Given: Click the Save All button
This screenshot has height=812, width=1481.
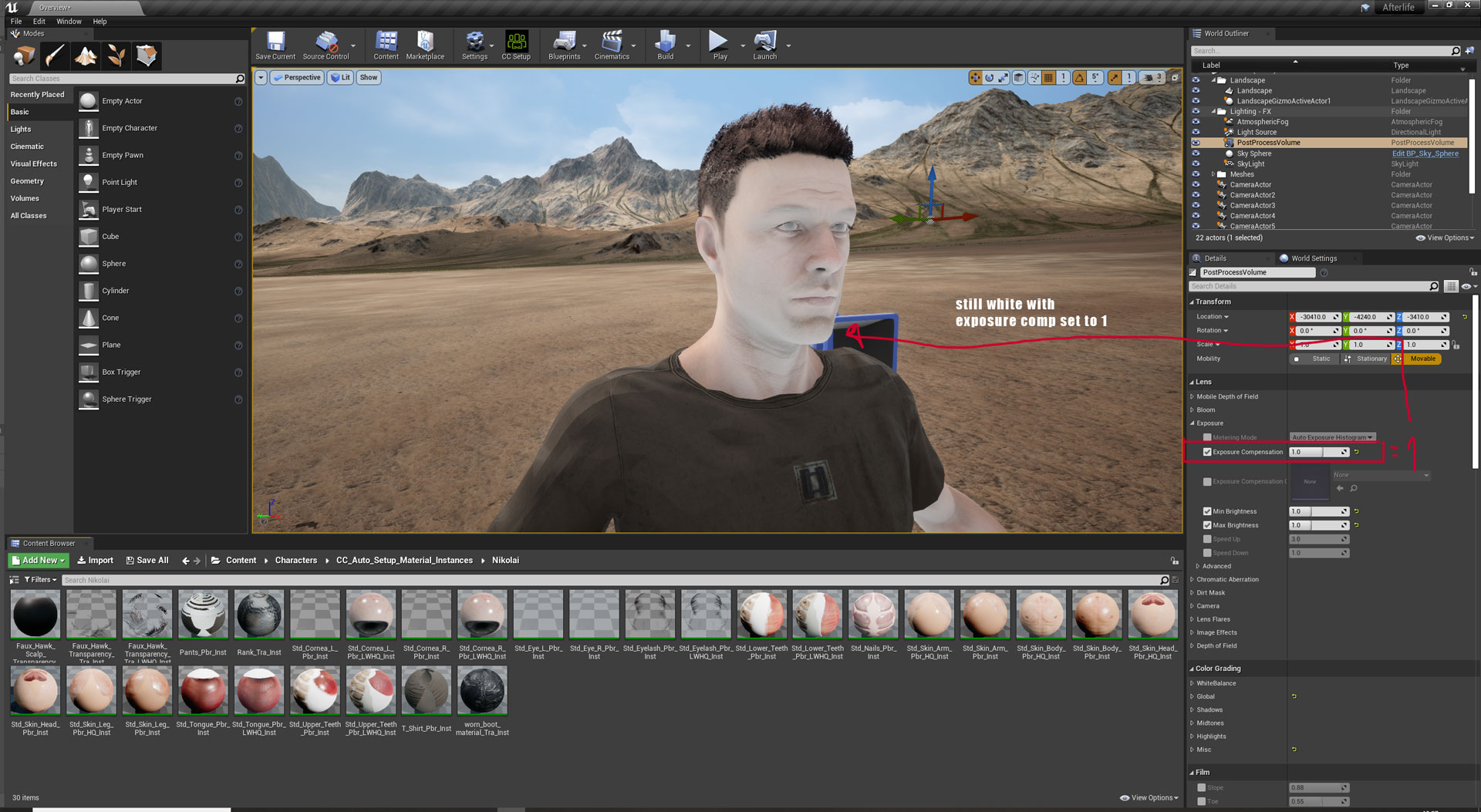Looking at the screenshot, I should point(147,561).
